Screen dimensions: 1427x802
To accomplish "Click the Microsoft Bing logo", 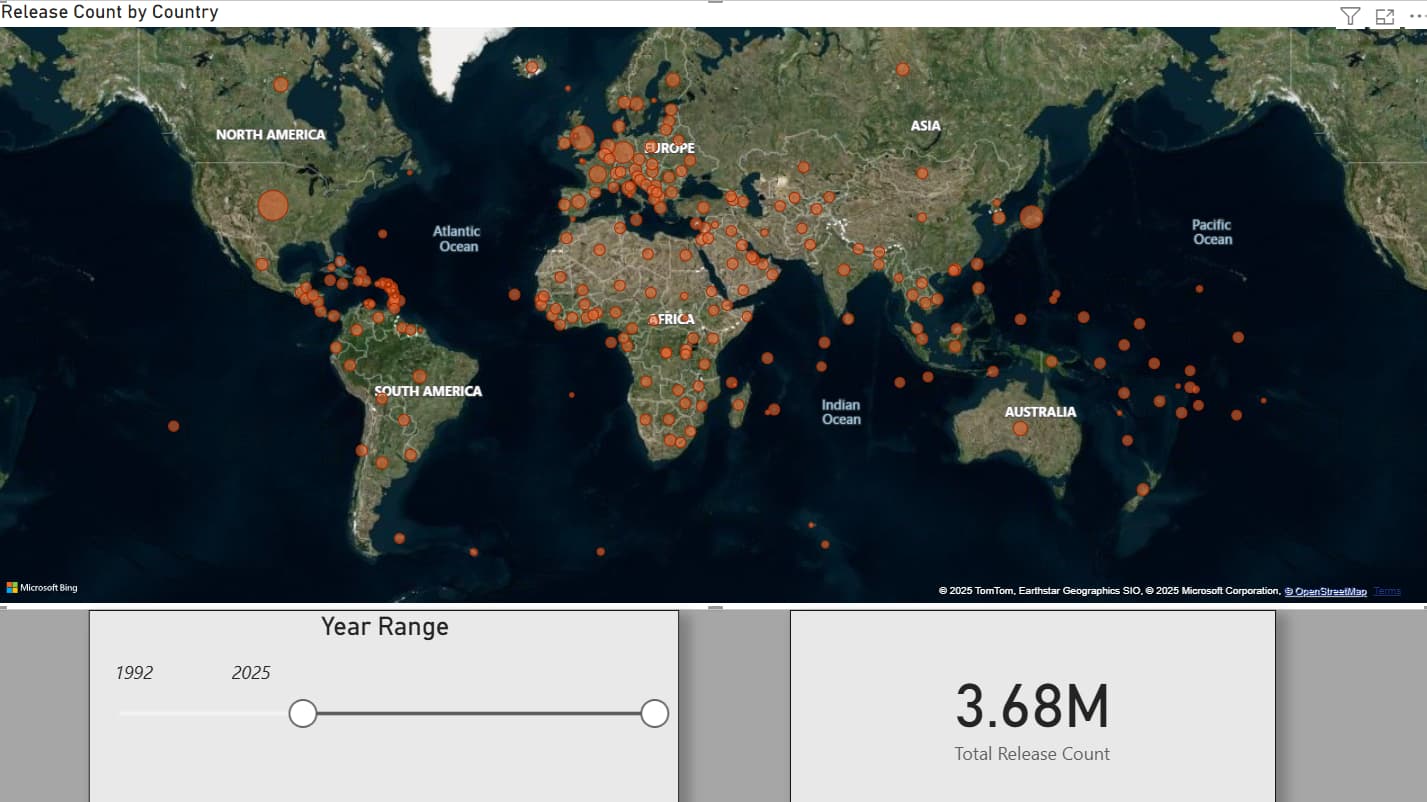I will point(42,588).
